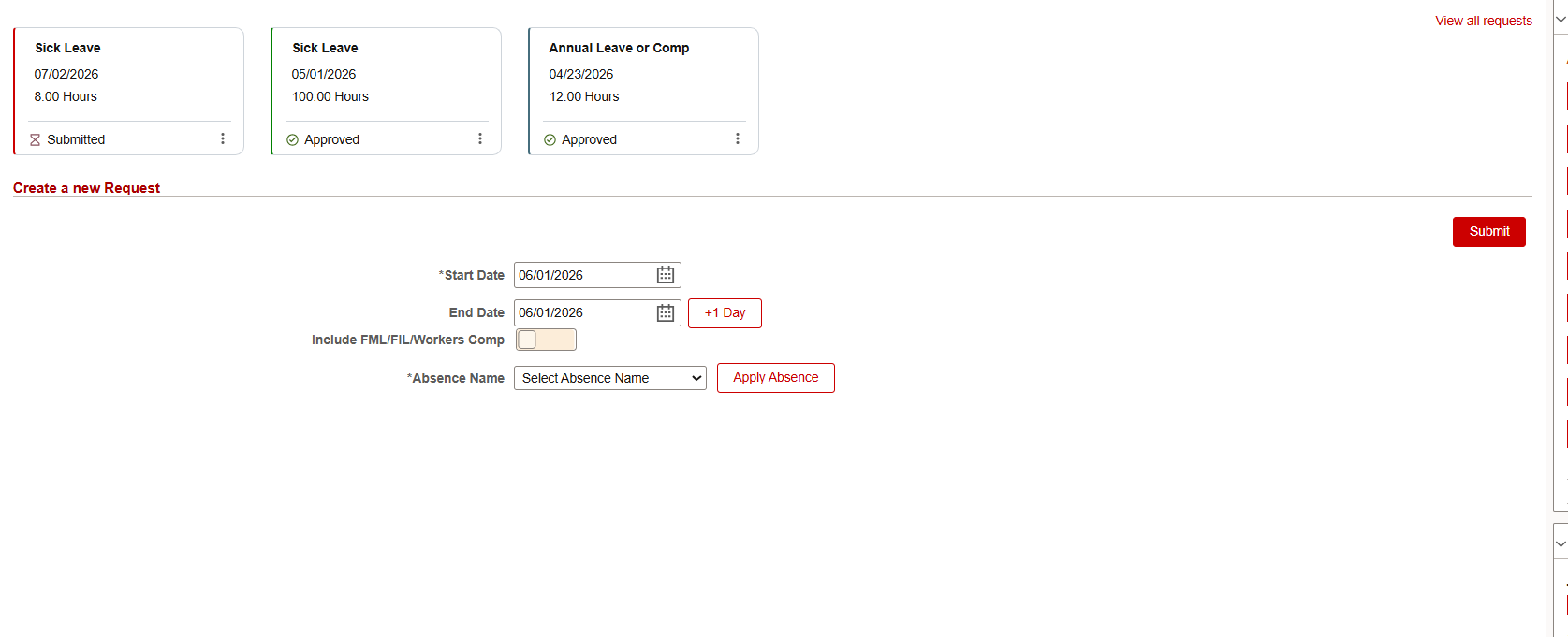Click the 8.00 Hours value
Viewport: 1568px width, 637px height.
coord(66,96)
